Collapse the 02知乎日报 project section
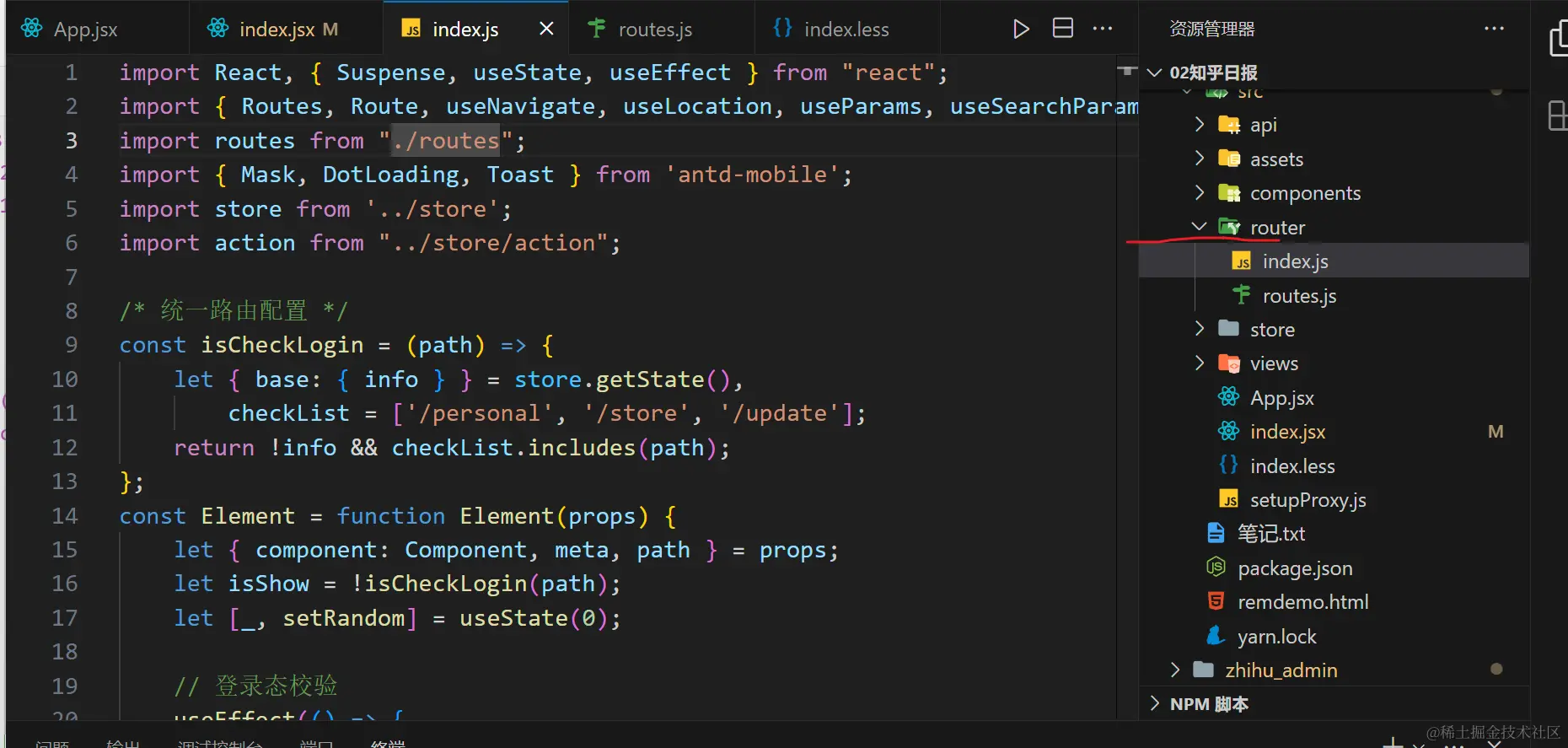 [1155, 73]
